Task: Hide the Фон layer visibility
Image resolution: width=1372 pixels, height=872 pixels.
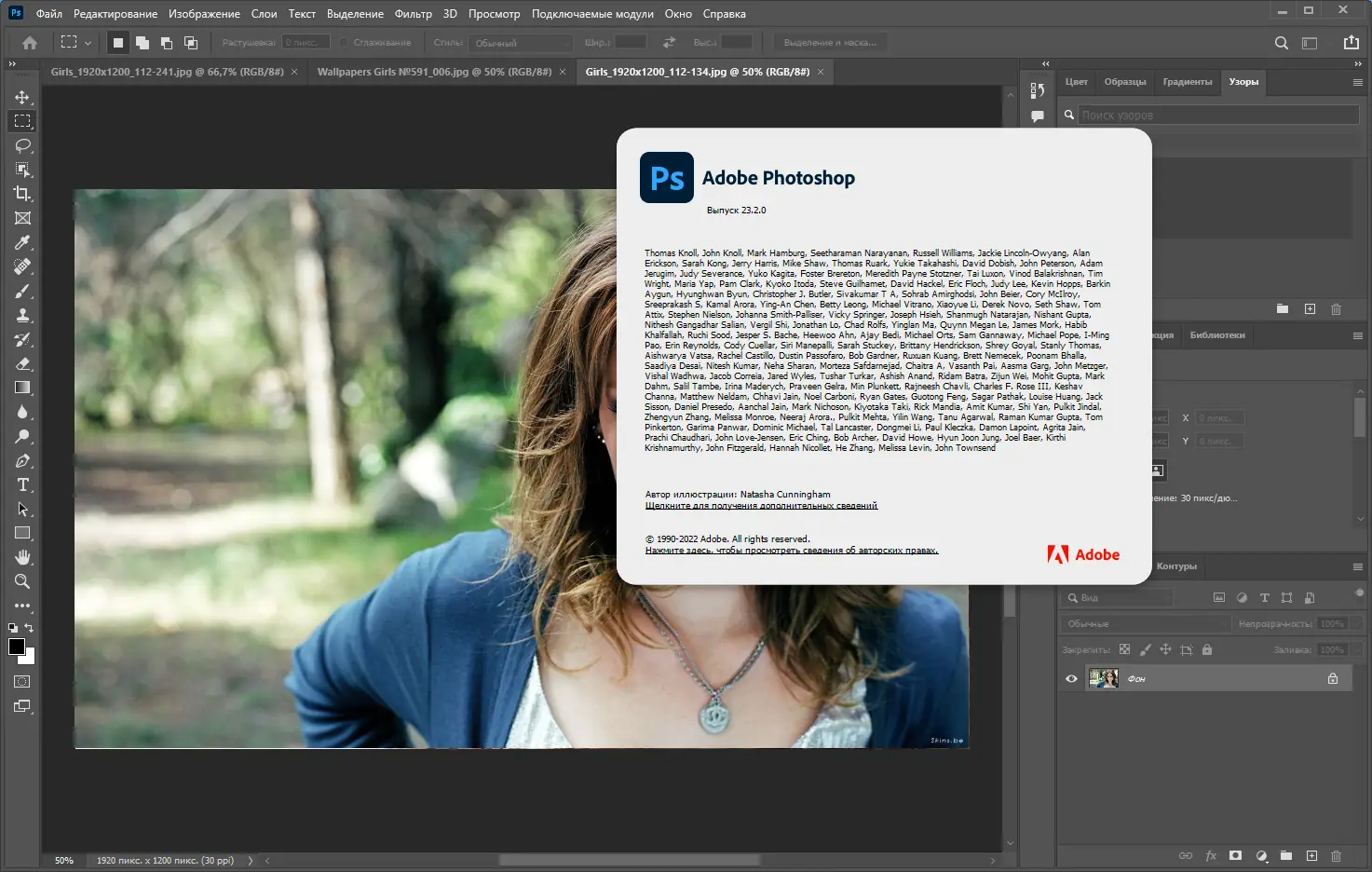Action: point(1071,678)
